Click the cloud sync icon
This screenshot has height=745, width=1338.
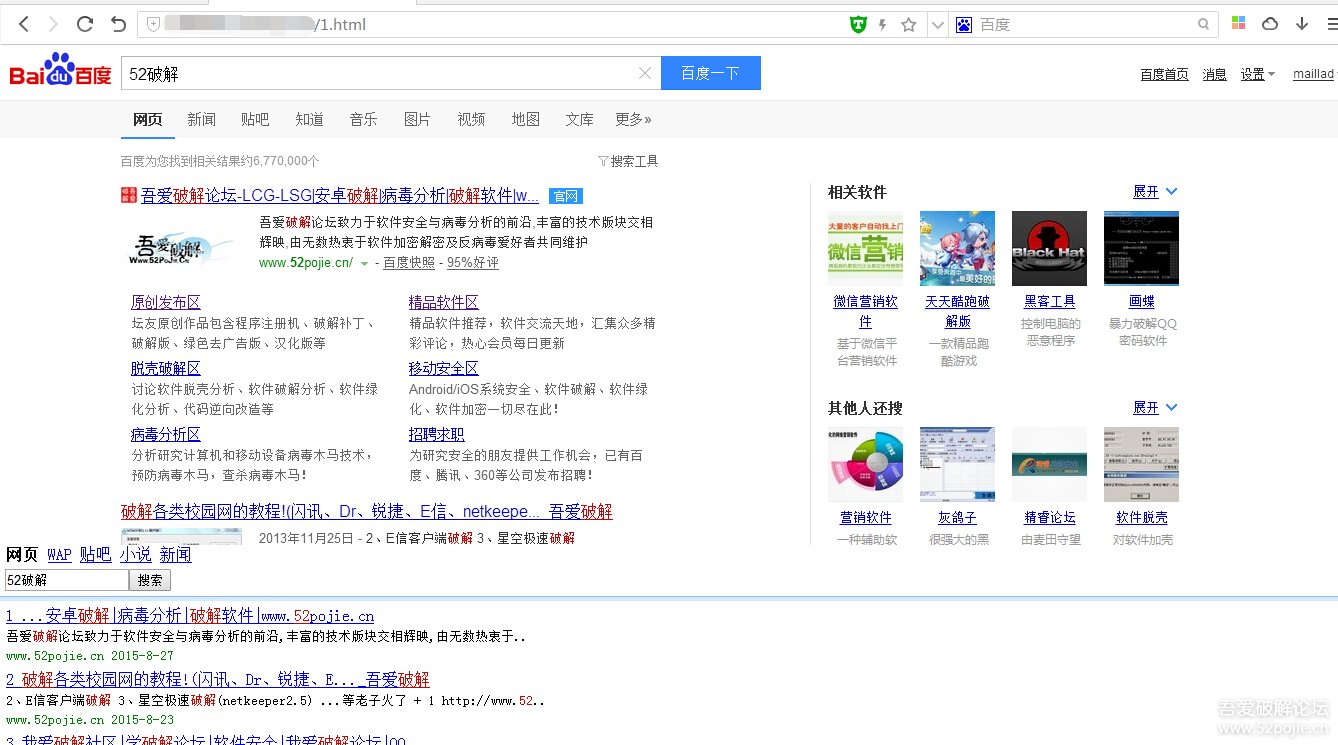tap(1270, 24)
